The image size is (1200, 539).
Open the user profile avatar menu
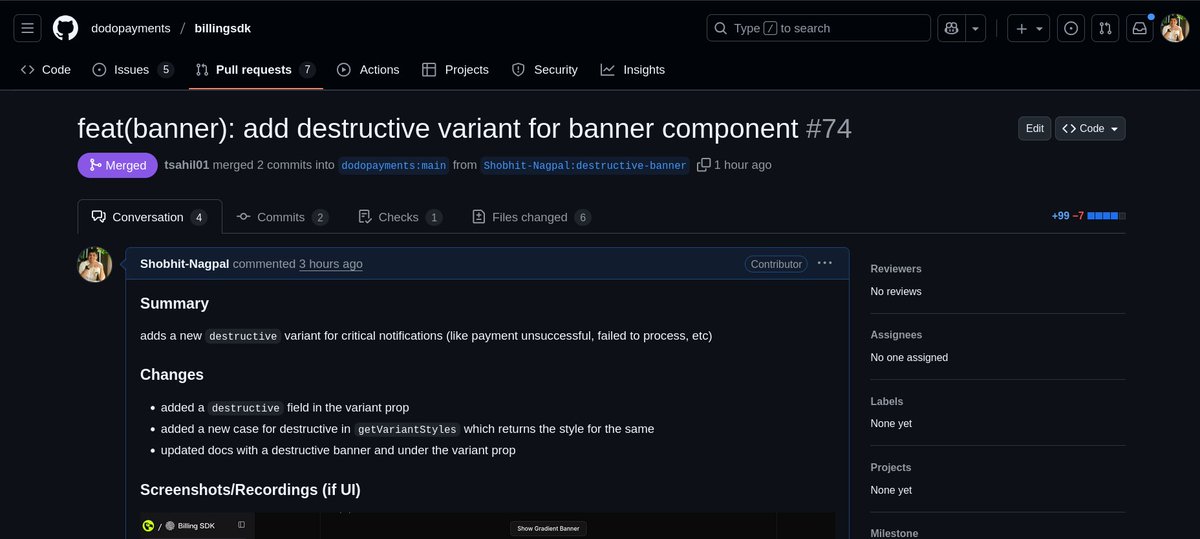1174,28
